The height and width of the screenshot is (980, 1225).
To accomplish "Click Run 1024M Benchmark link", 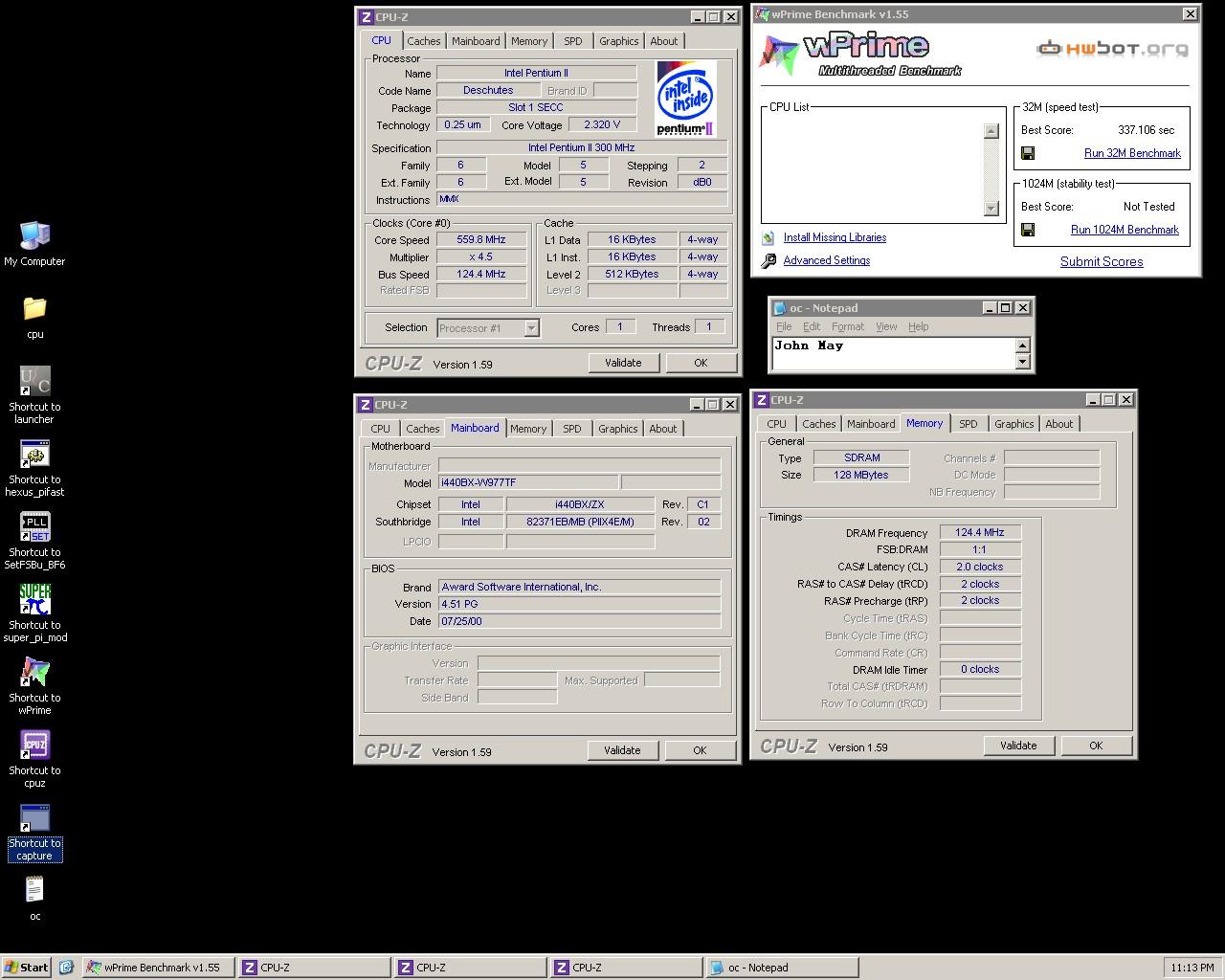I will pos(1125,230).
